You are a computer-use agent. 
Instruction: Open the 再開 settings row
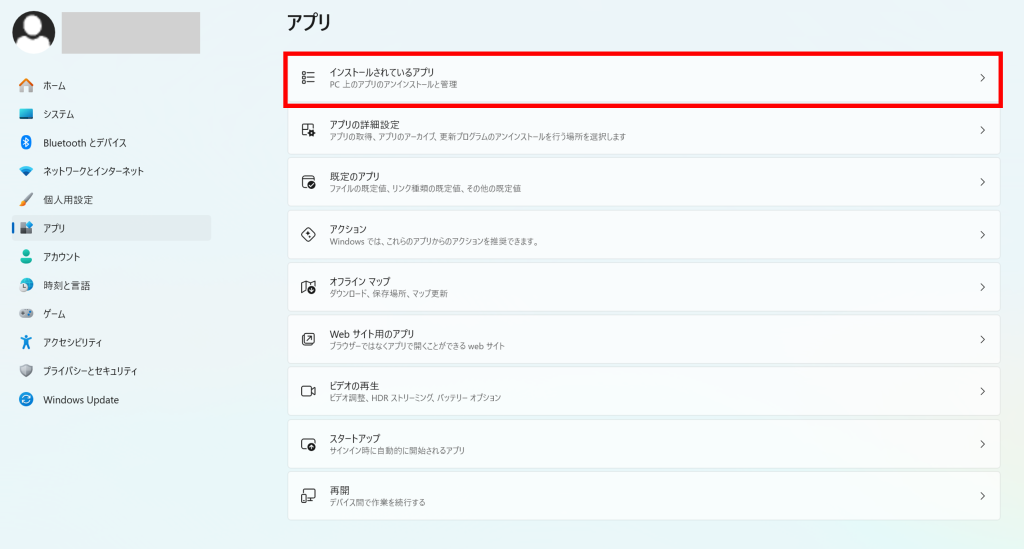[643, 496]
